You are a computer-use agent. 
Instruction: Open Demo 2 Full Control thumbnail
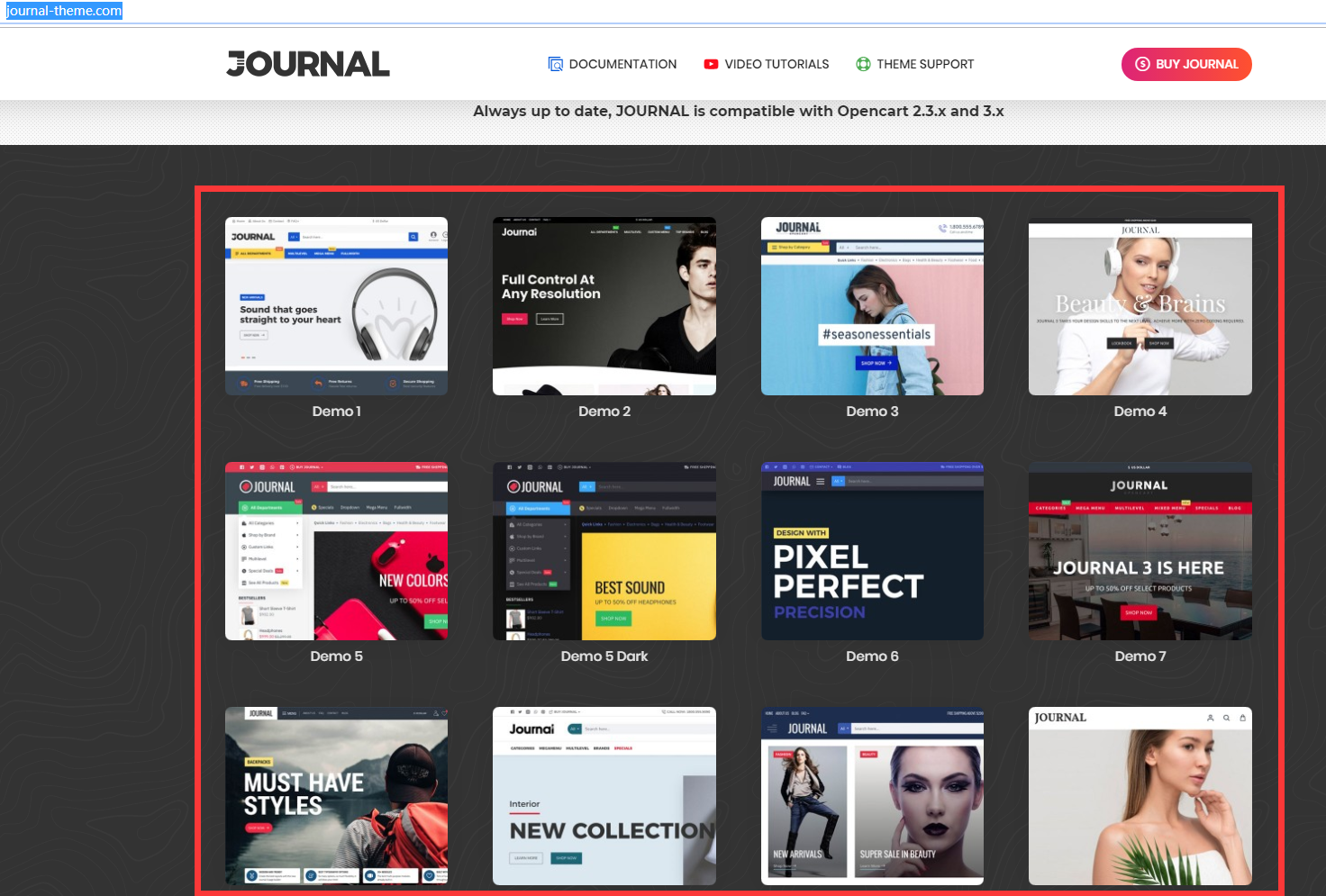coord(604,306)
